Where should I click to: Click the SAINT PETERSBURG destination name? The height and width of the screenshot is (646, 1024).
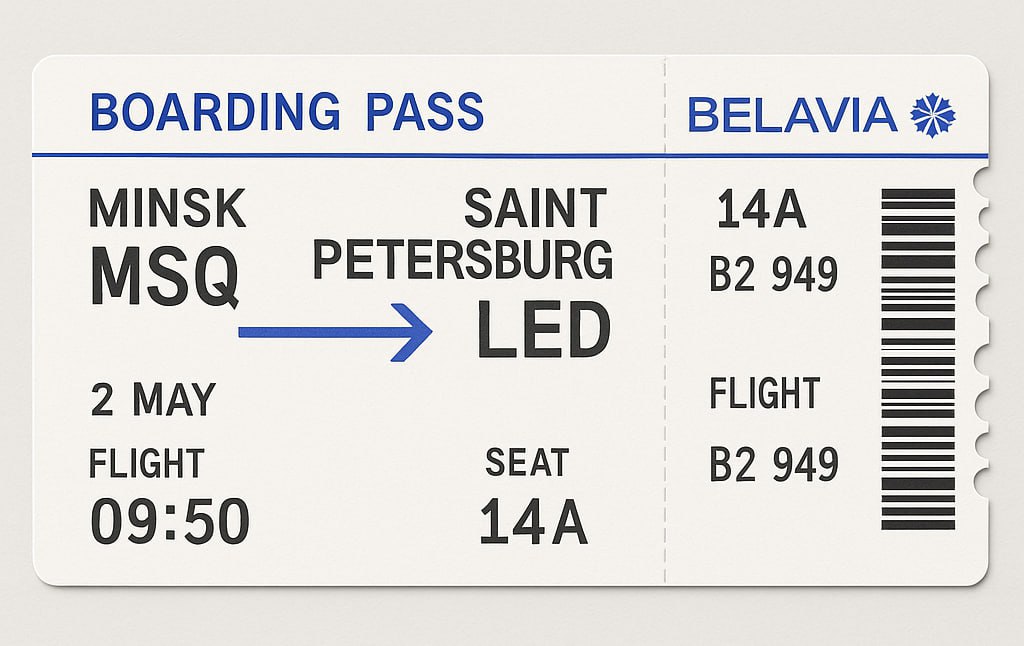point(463,234)
